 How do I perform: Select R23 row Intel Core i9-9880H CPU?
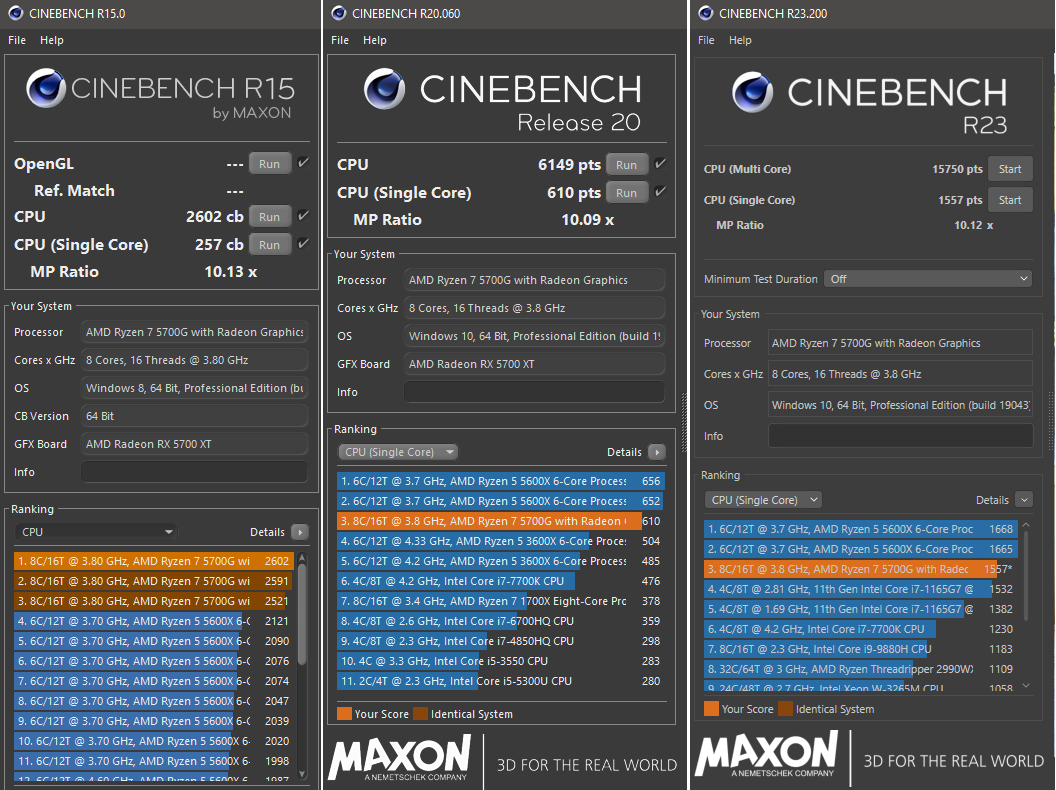[x=861, y=649]
